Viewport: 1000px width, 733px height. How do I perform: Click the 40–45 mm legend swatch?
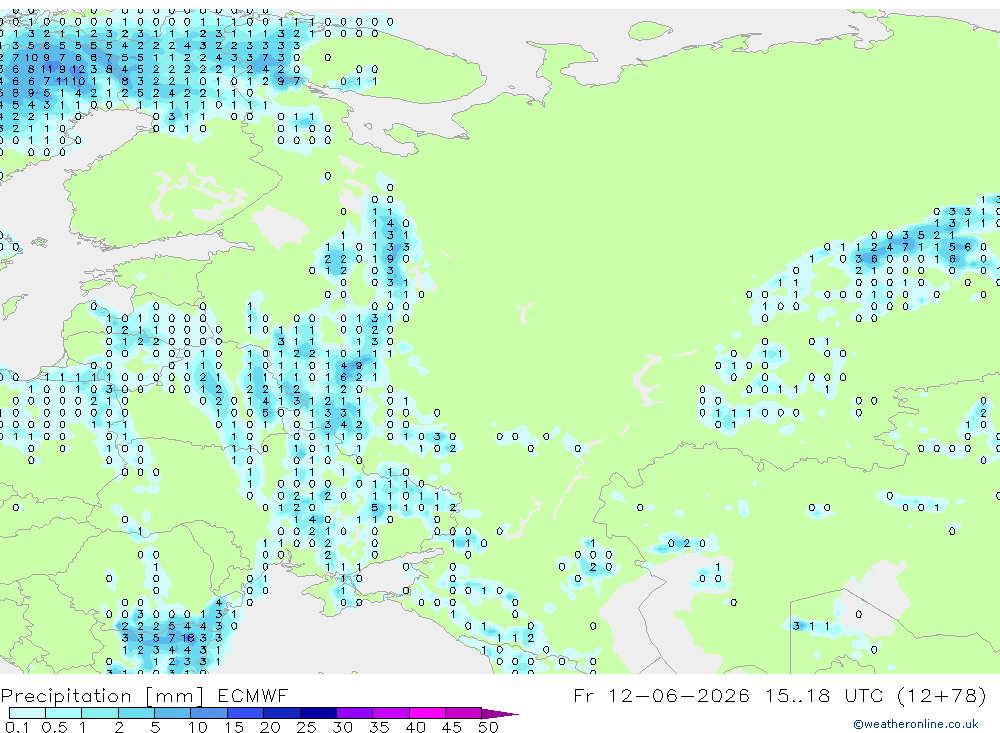427,713
